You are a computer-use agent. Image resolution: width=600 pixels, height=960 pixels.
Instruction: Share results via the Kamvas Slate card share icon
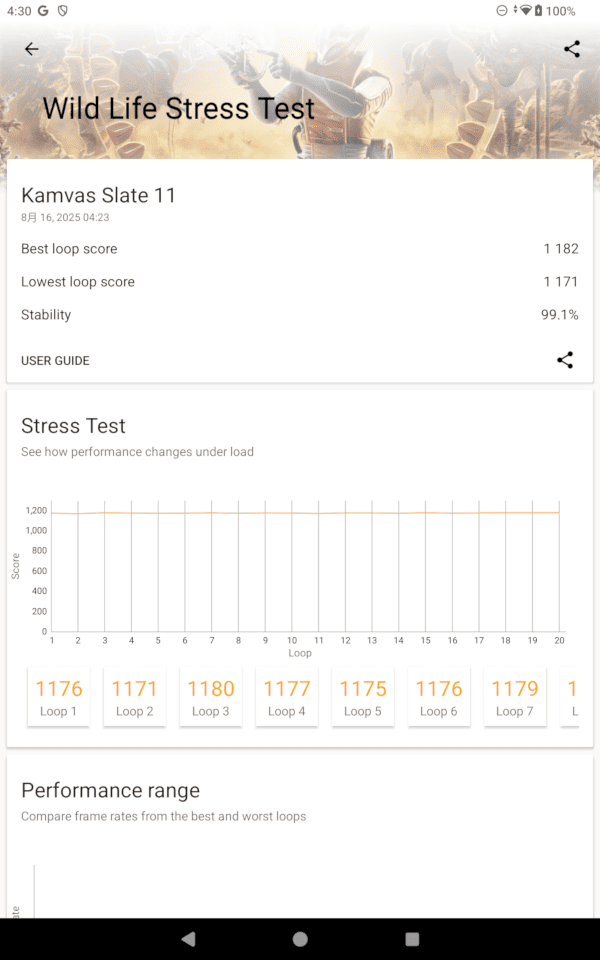565,360
